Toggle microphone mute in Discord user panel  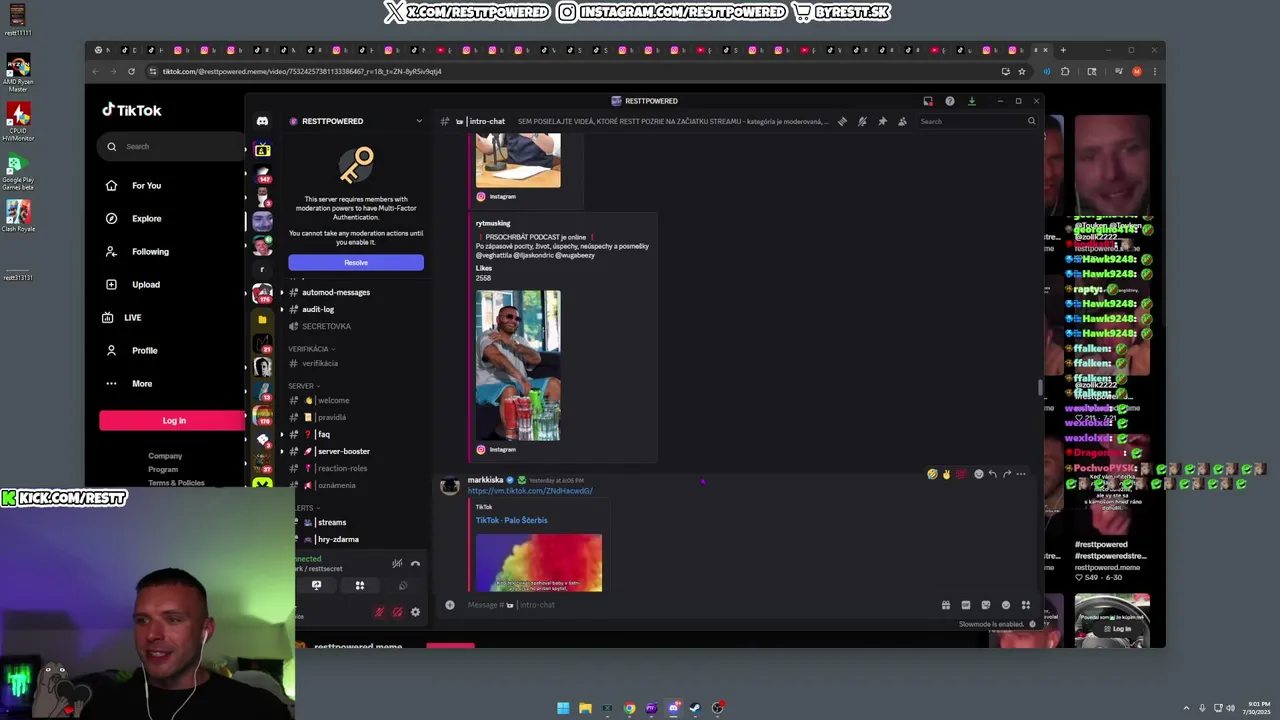click(x=379, y=612)
